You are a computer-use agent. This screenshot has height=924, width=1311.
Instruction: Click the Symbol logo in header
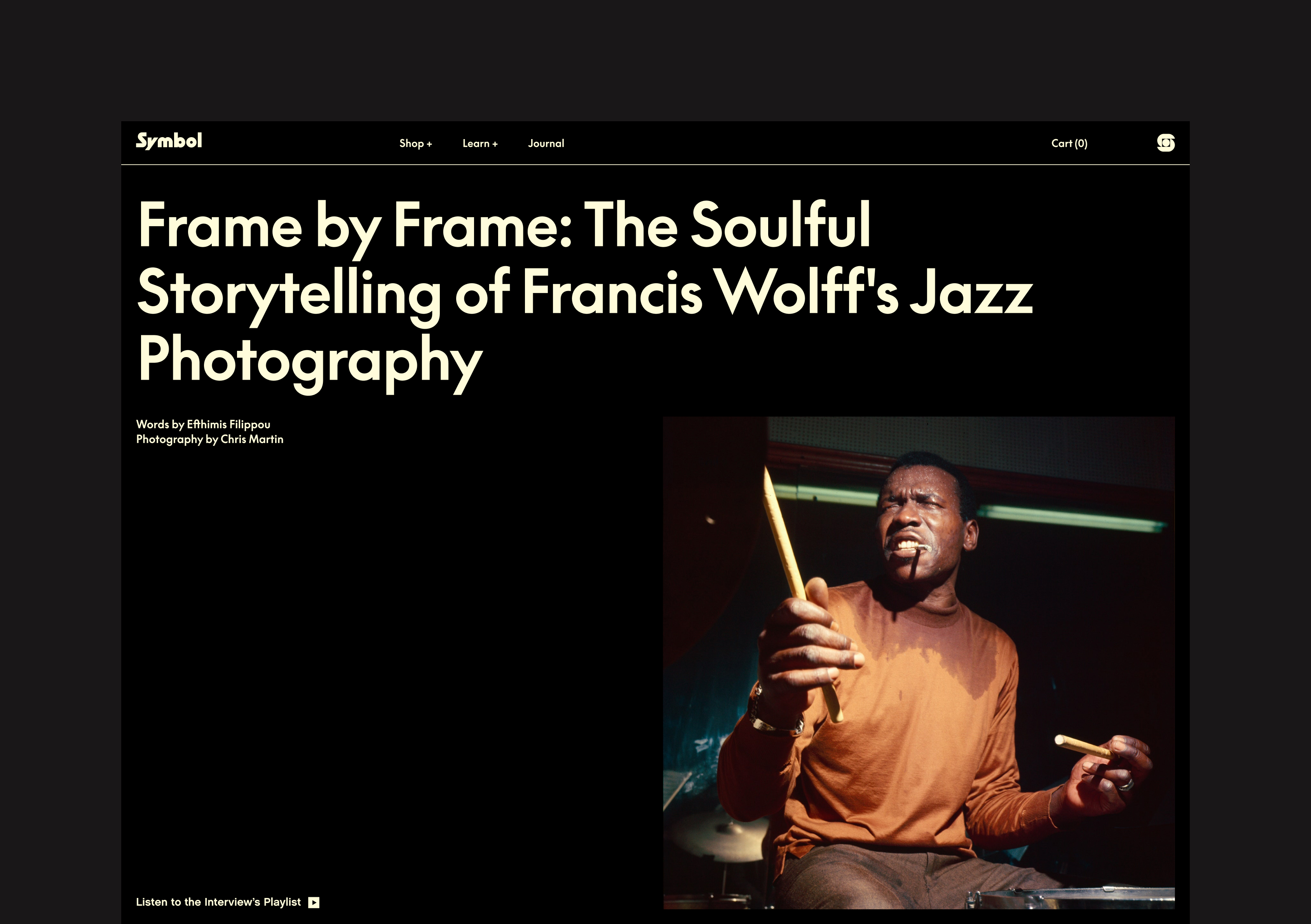pyautogui.click(x=169, y=141)
